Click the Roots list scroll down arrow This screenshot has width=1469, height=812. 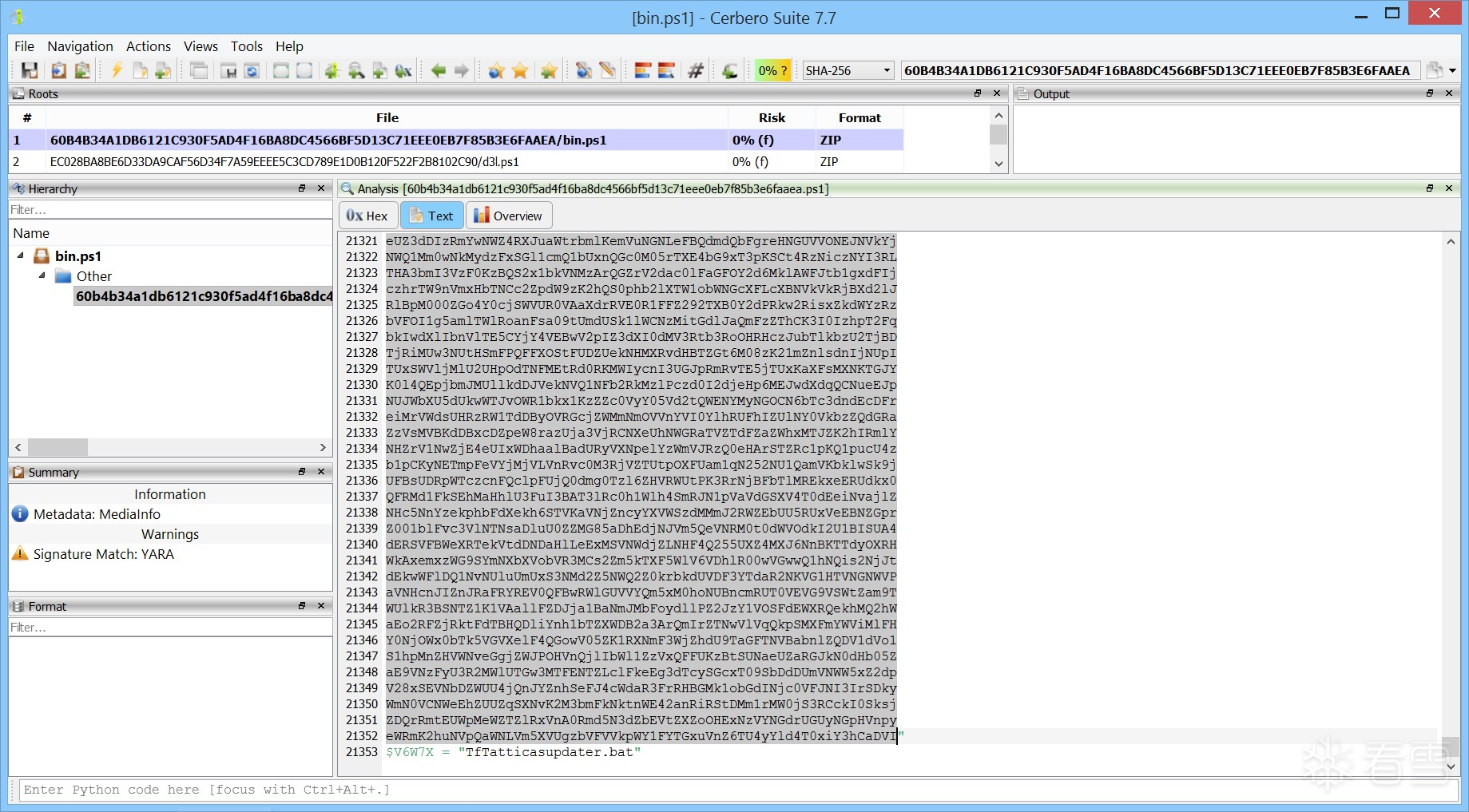pyautogui.click(x=999, y=164)
